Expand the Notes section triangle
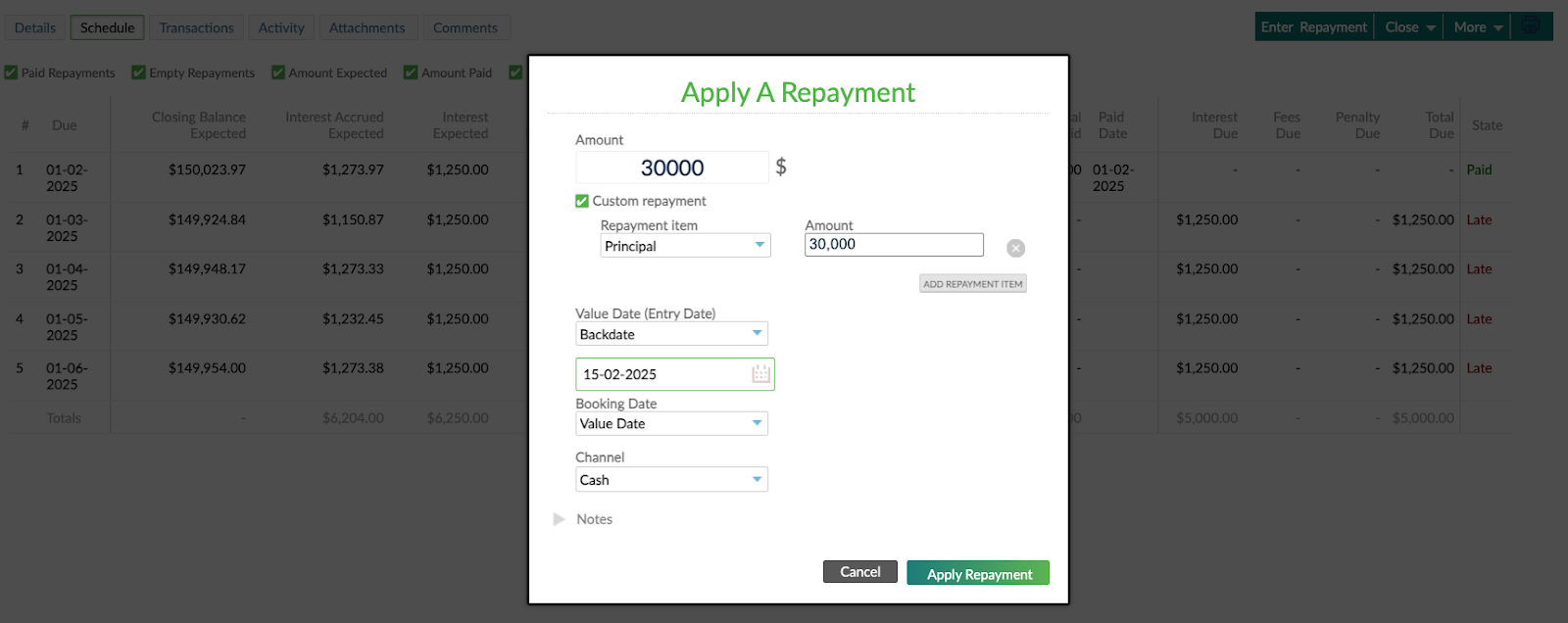Screen dimensions: 1568x623 [559, 519]
